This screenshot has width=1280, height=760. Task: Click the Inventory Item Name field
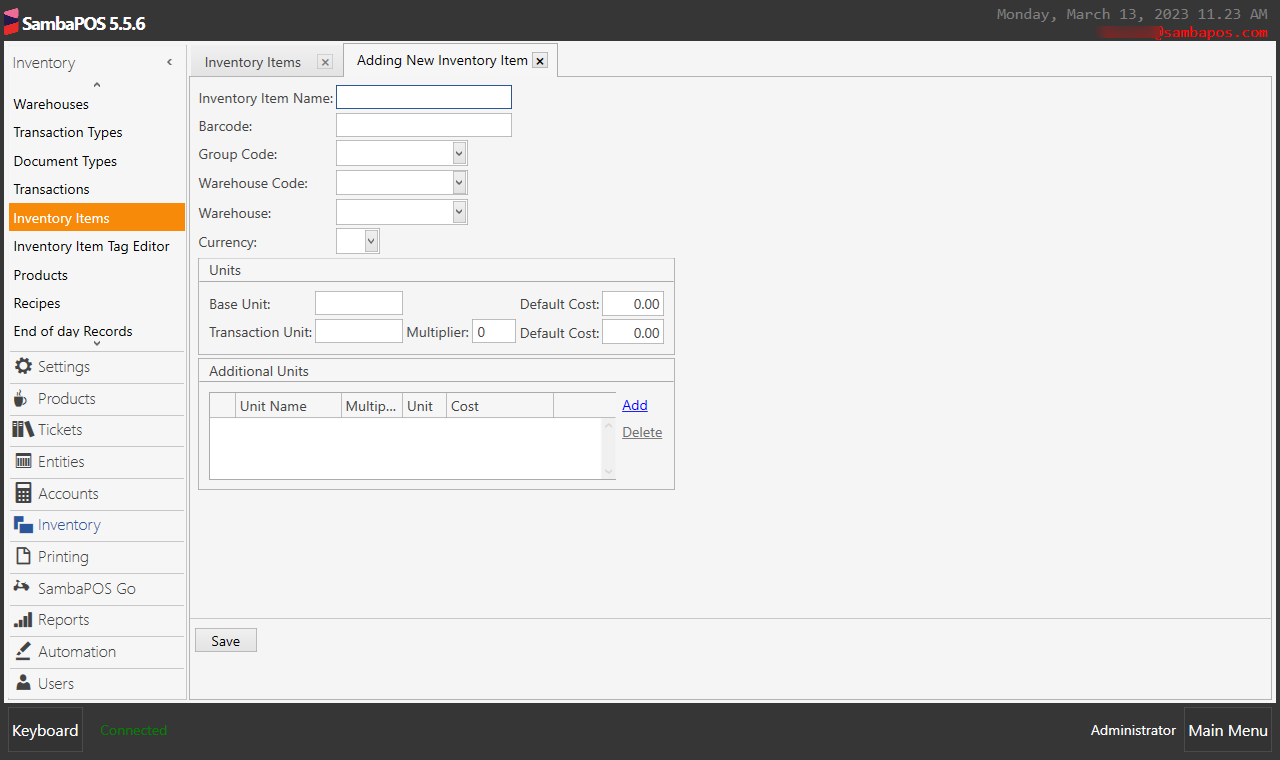pos(423,97)
